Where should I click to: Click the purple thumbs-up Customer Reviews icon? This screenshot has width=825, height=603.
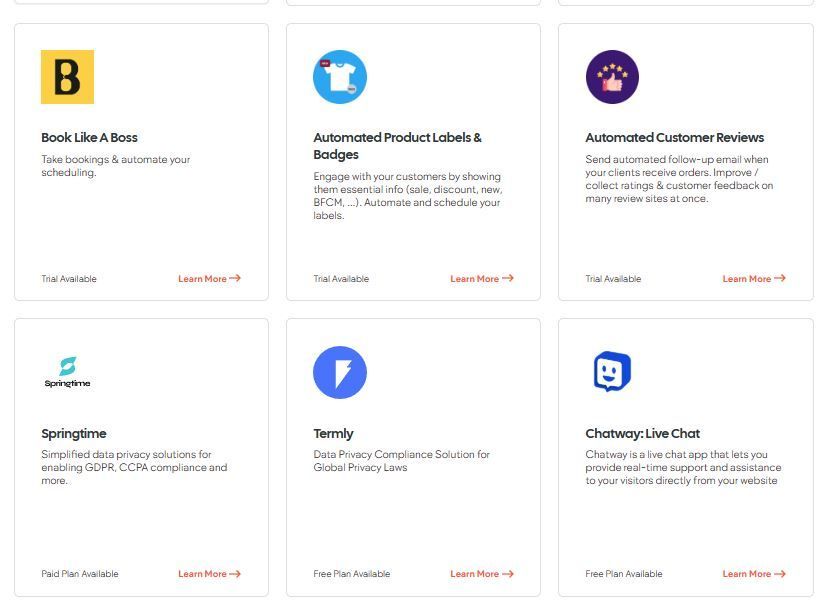[x=612, y=77]
